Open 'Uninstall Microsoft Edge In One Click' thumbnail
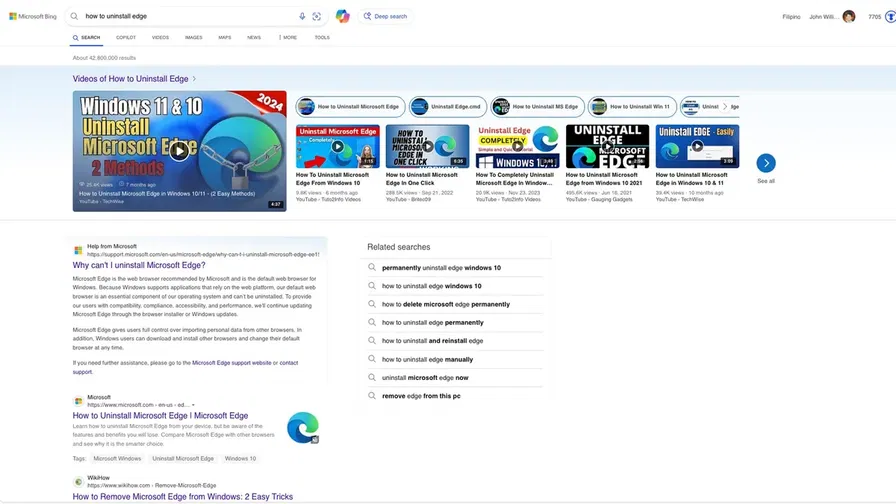The width and height of the screenshot is (896, 504). click(x=427, y=146)
